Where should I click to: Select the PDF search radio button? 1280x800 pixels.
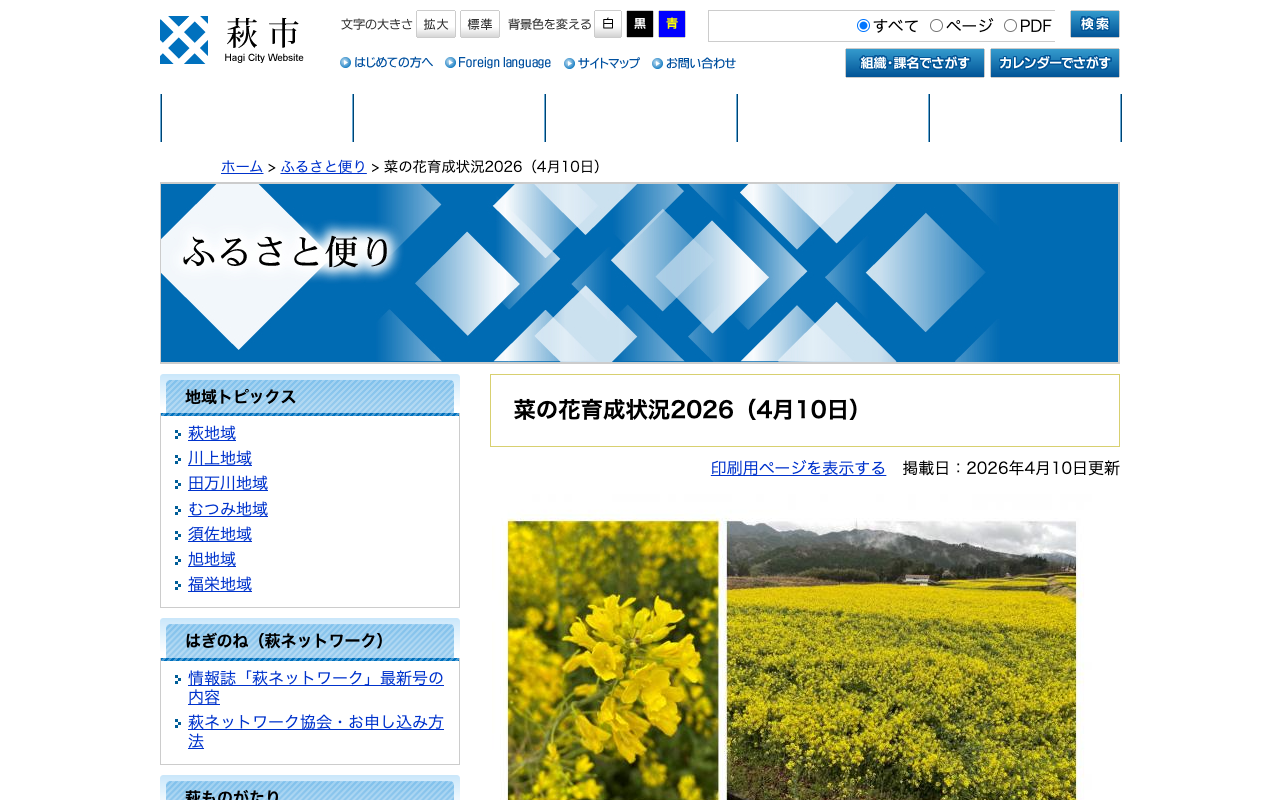click(1011, 26)
